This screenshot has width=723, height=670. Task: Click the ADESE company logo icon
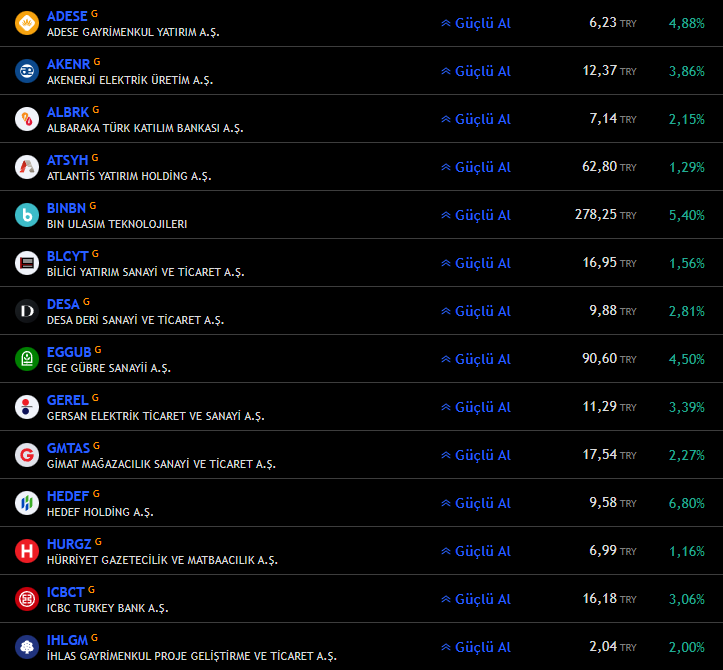tap(27, 23)
